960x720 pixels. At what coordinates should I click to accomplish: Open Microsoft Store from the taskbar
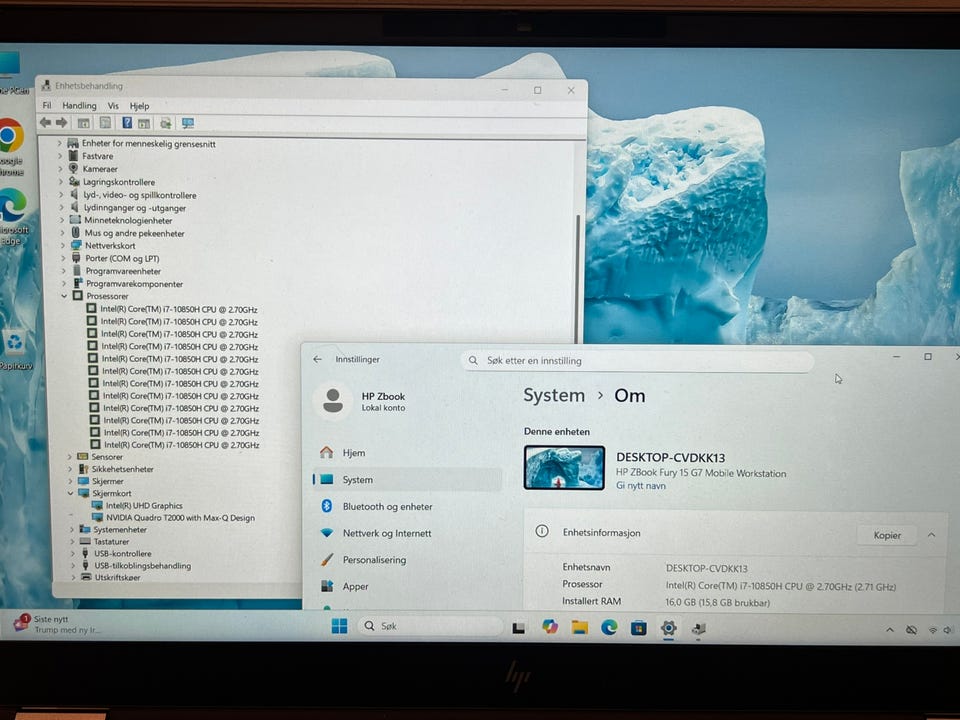[639, 628]
